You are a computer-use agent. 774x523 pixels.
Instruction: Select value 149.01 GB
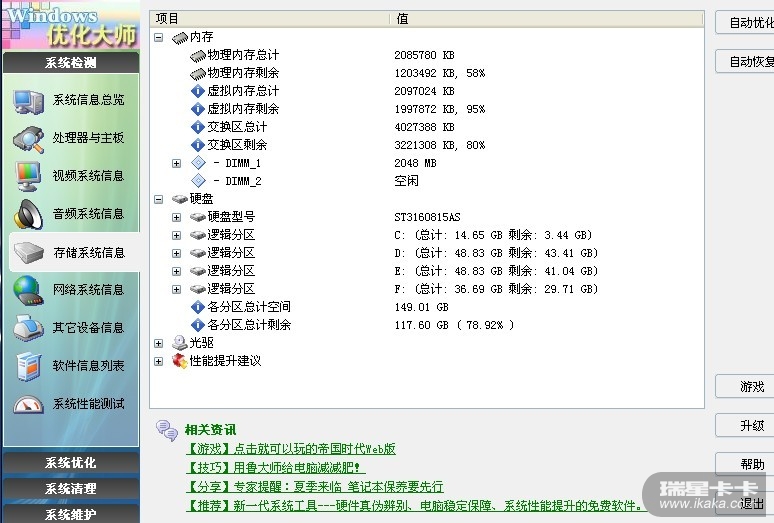coord(421,307)
